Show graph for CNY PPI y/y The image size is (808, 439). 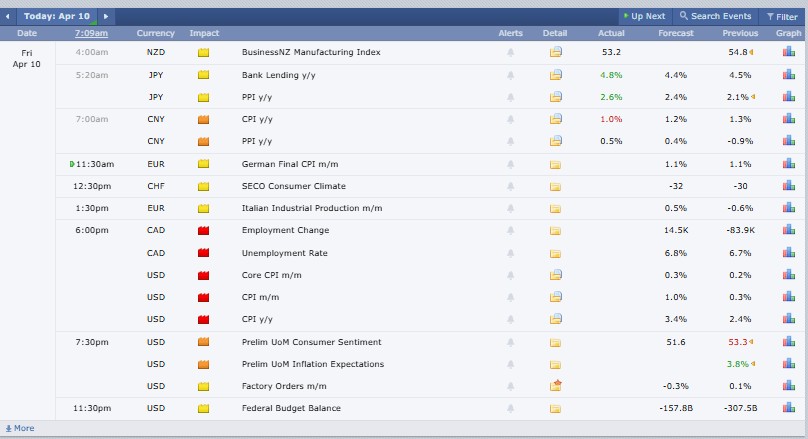pos(788,141)
